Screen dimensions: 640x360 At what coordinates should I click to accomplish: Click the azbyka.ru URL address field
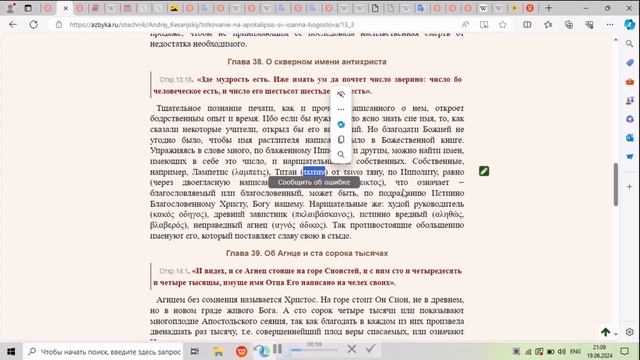(x=211, y=24)
